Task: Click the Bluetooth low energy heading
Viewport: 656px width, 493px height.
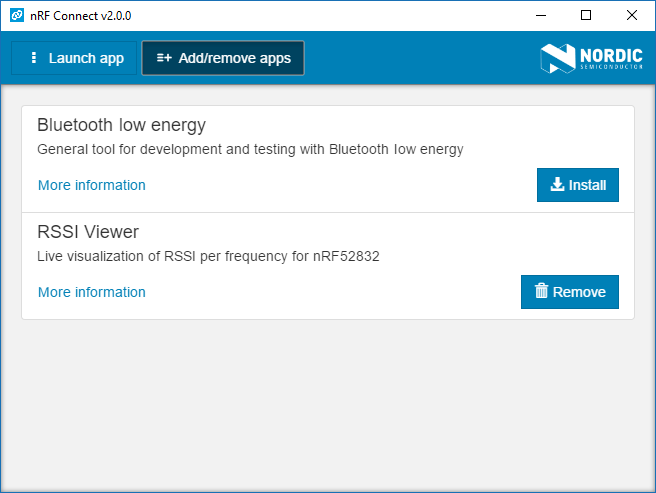Action: 121,125
